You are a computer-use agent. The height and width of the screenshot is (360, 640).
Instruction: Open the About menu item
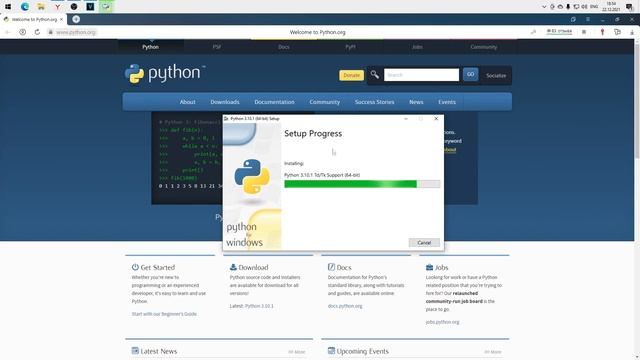187,102
